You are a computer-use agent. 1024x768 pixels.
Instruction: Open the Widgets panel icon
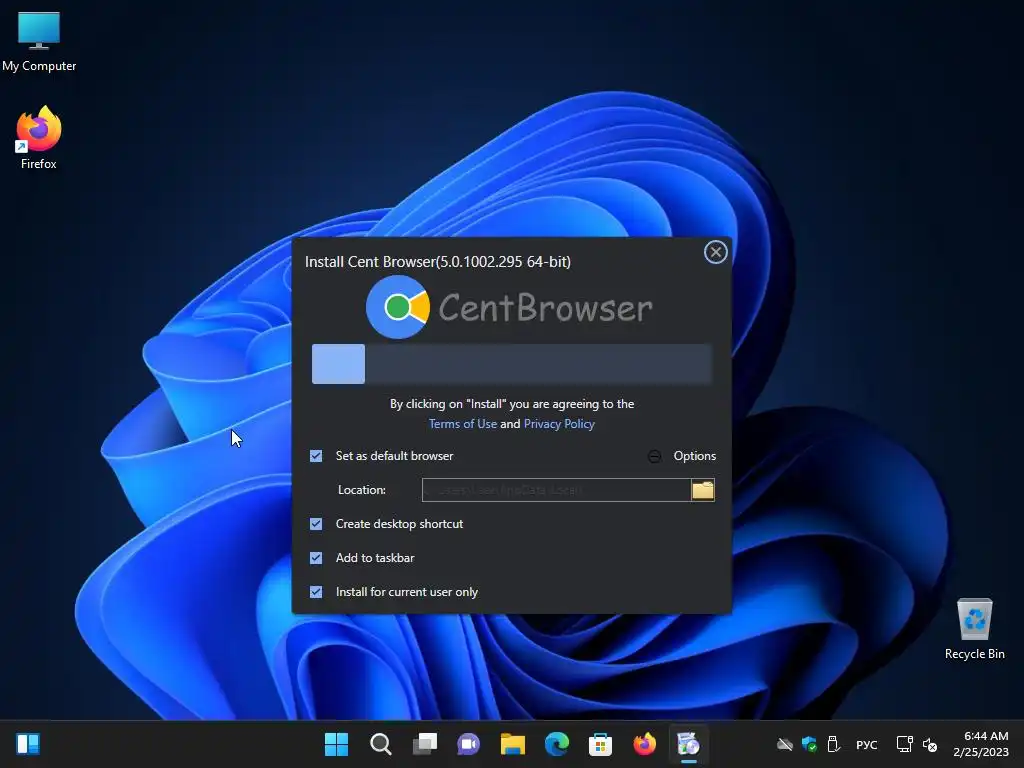(x=28, y=744)
